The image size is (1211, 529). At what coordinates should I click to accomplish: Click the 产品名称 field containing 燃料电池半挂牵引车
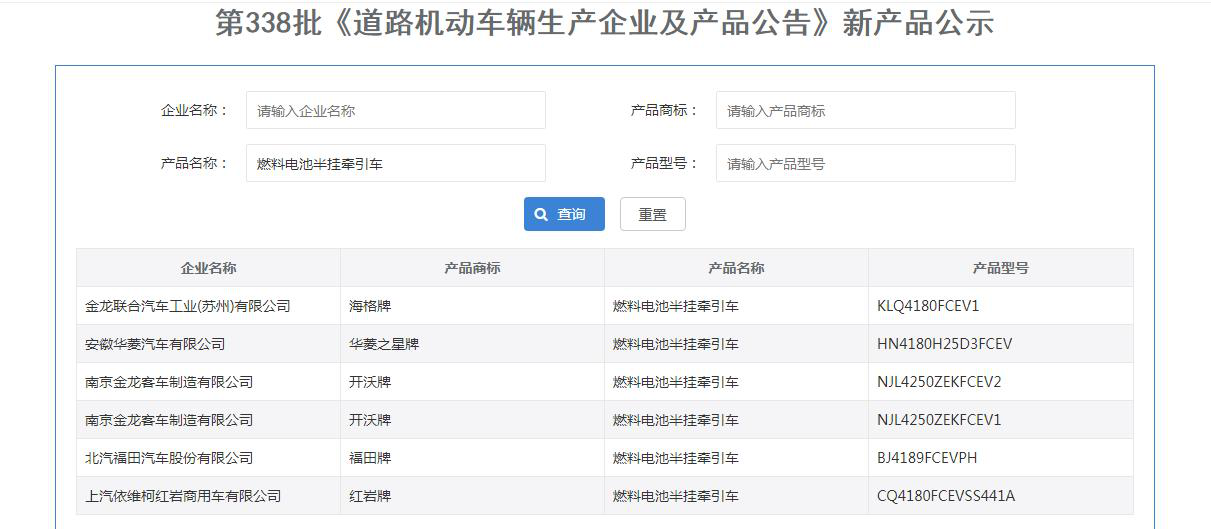(396, 163)
